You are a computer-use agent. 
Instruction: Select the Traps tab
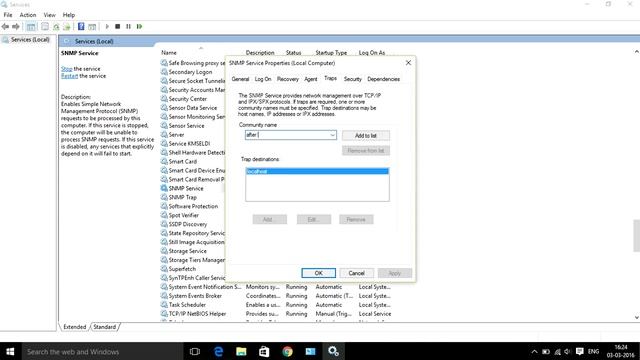pyautogui.click(x=330, y=78)
